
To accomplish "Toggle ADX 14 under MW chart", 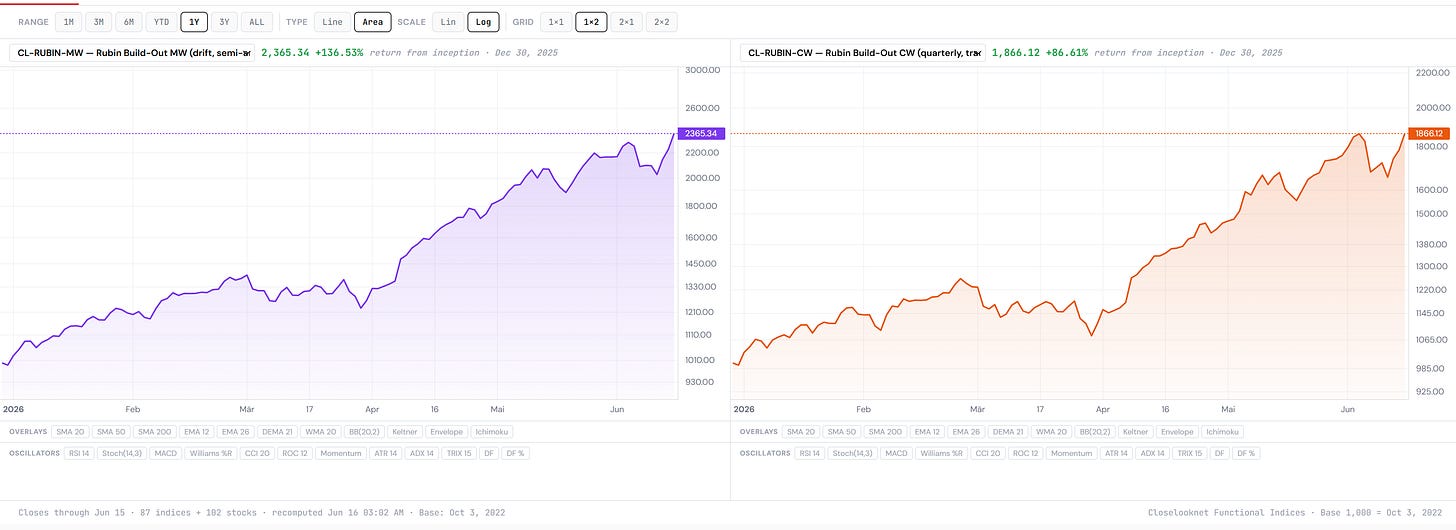I will click(422, 453).
